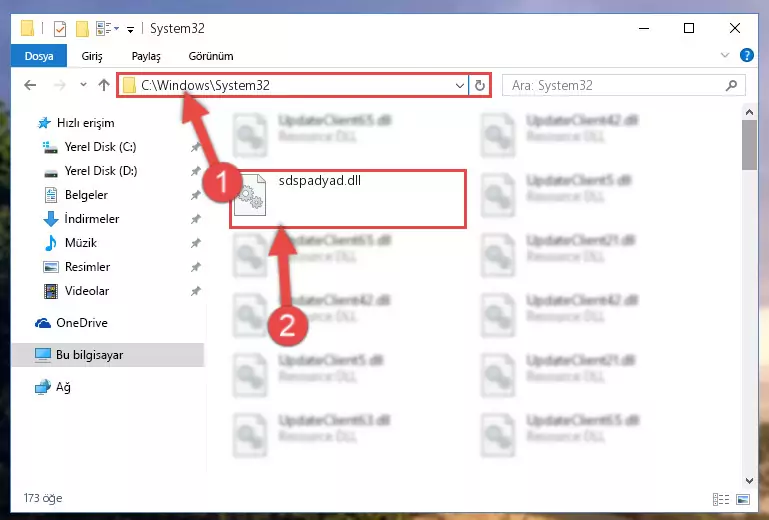Open Müzik folder in sidebar
This screenshot has width=769, height=520.
[80, 243]
